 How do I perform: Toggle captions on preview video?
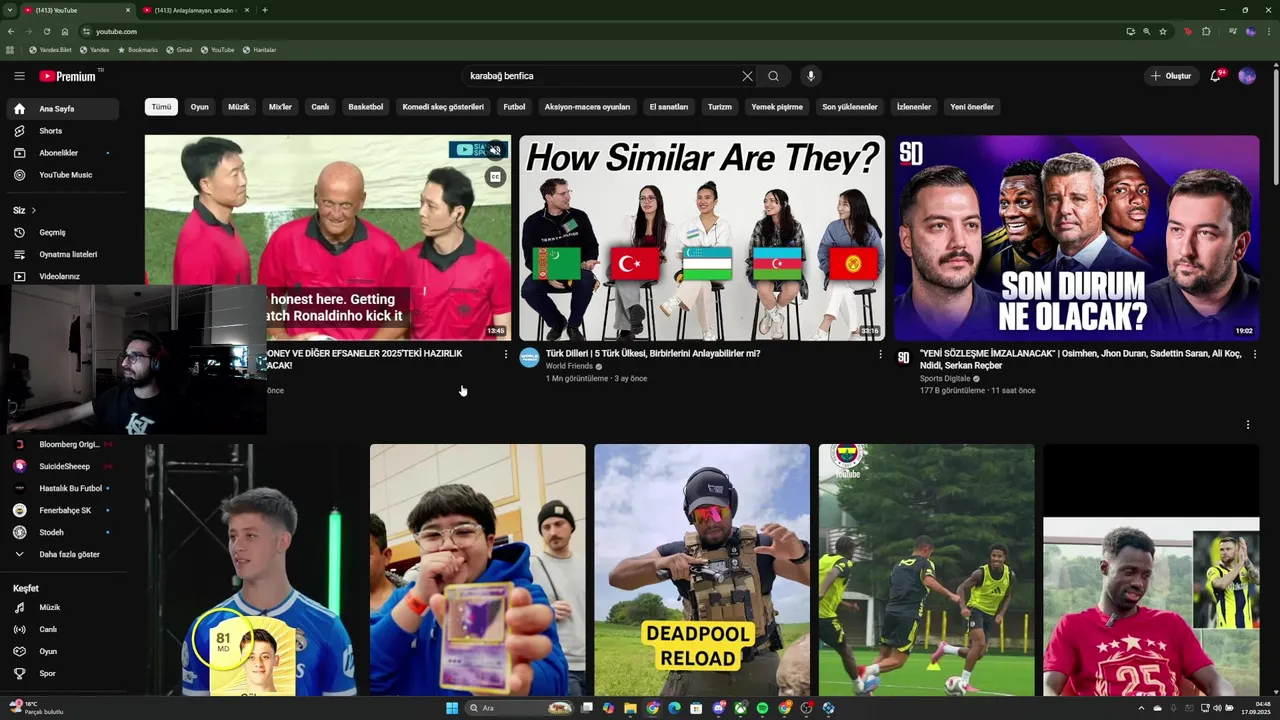point(495,177)
